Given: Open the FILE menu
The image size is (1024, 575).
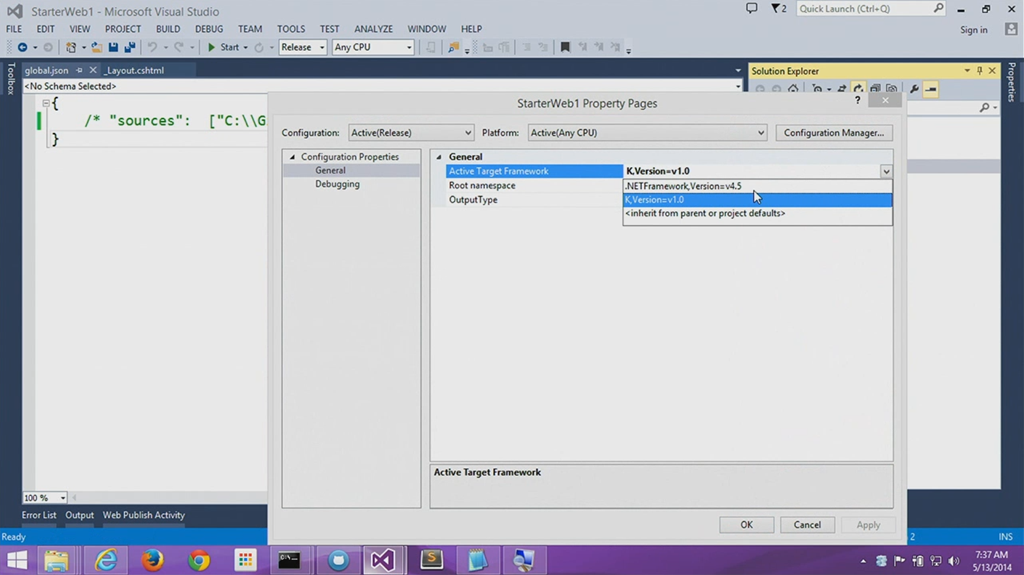Looking at the screenshot, I should click(14, 29).
